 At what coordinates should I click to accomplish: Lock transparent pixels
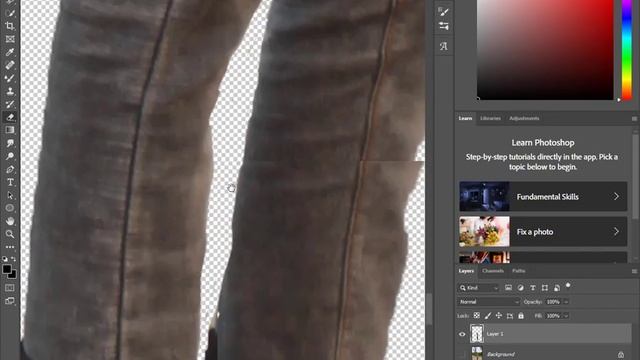[476, 316]
